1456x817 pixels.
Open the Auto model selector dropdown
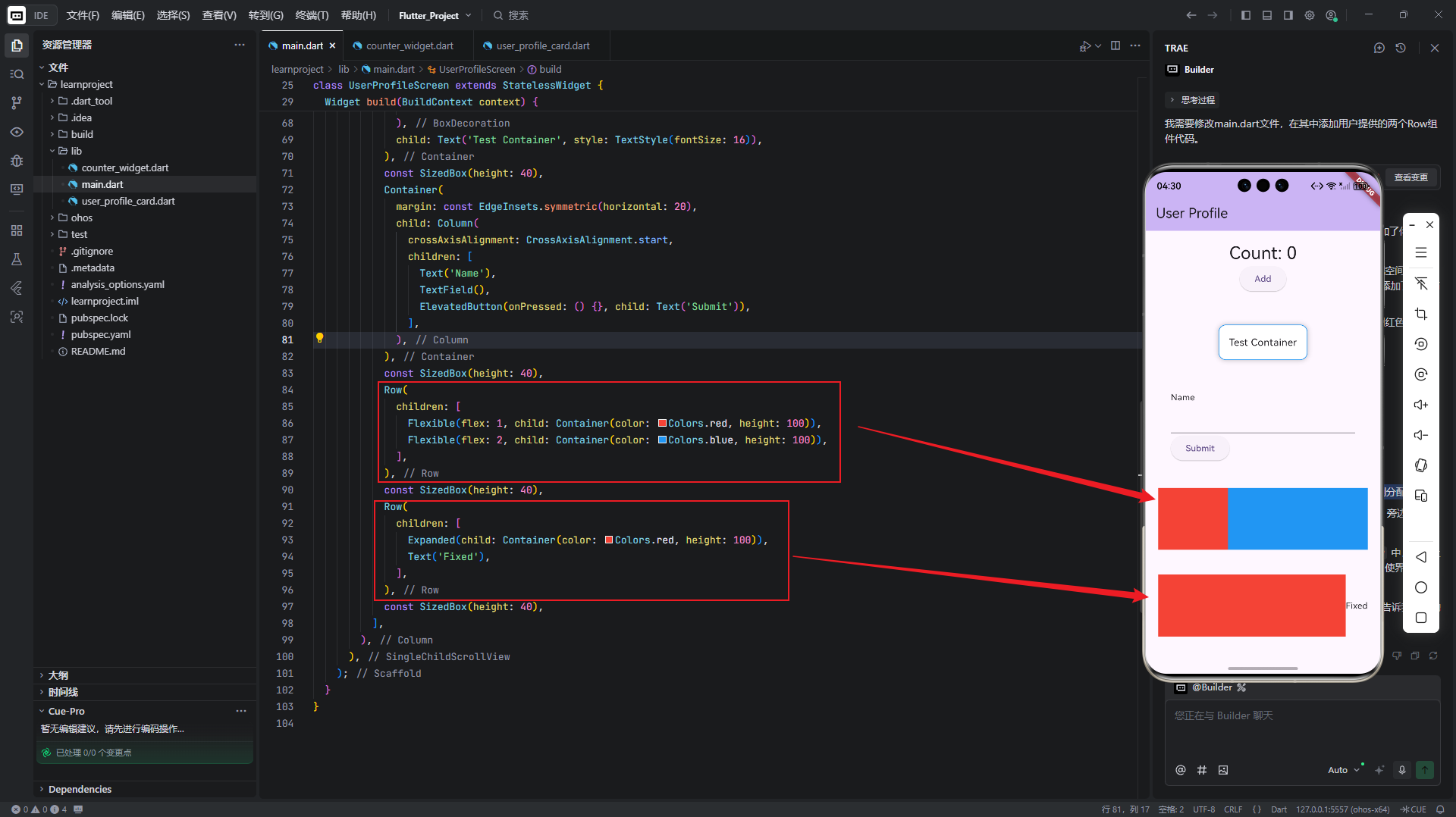coord(1344,770)
